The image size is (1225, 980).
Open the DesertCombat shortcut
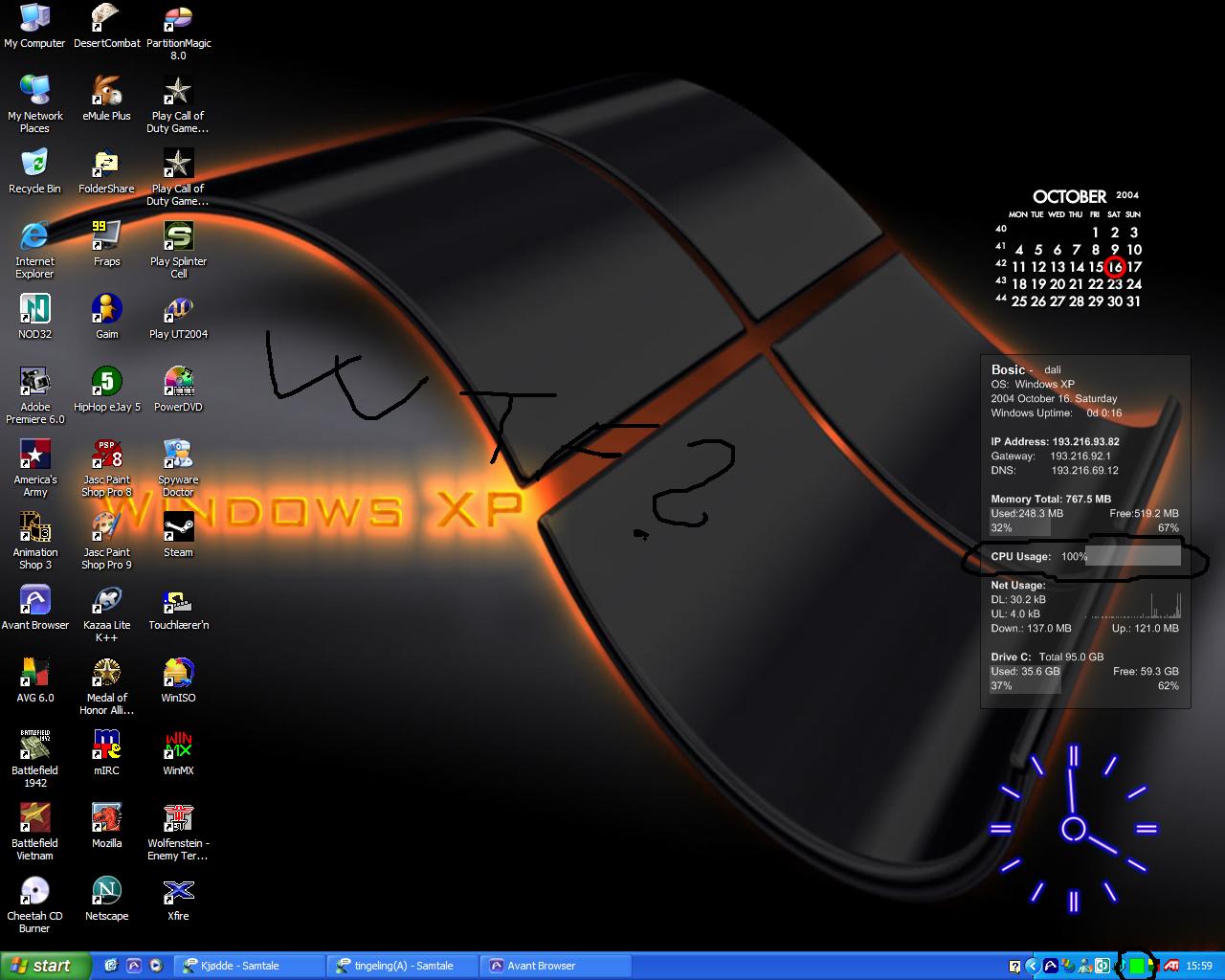click(106, 26)
